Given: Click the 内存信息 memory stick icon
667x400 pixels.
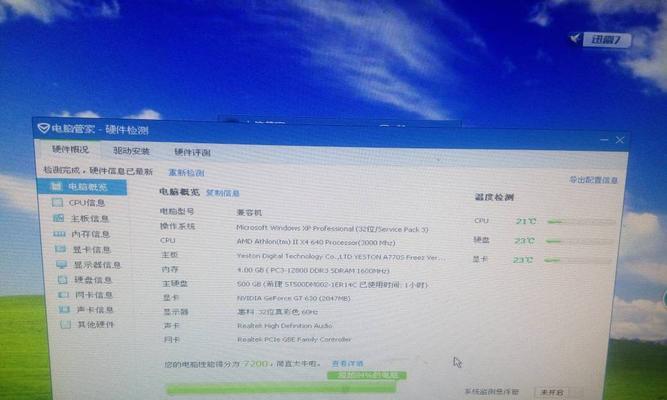Looking at the screenshot, I should 59,234.
